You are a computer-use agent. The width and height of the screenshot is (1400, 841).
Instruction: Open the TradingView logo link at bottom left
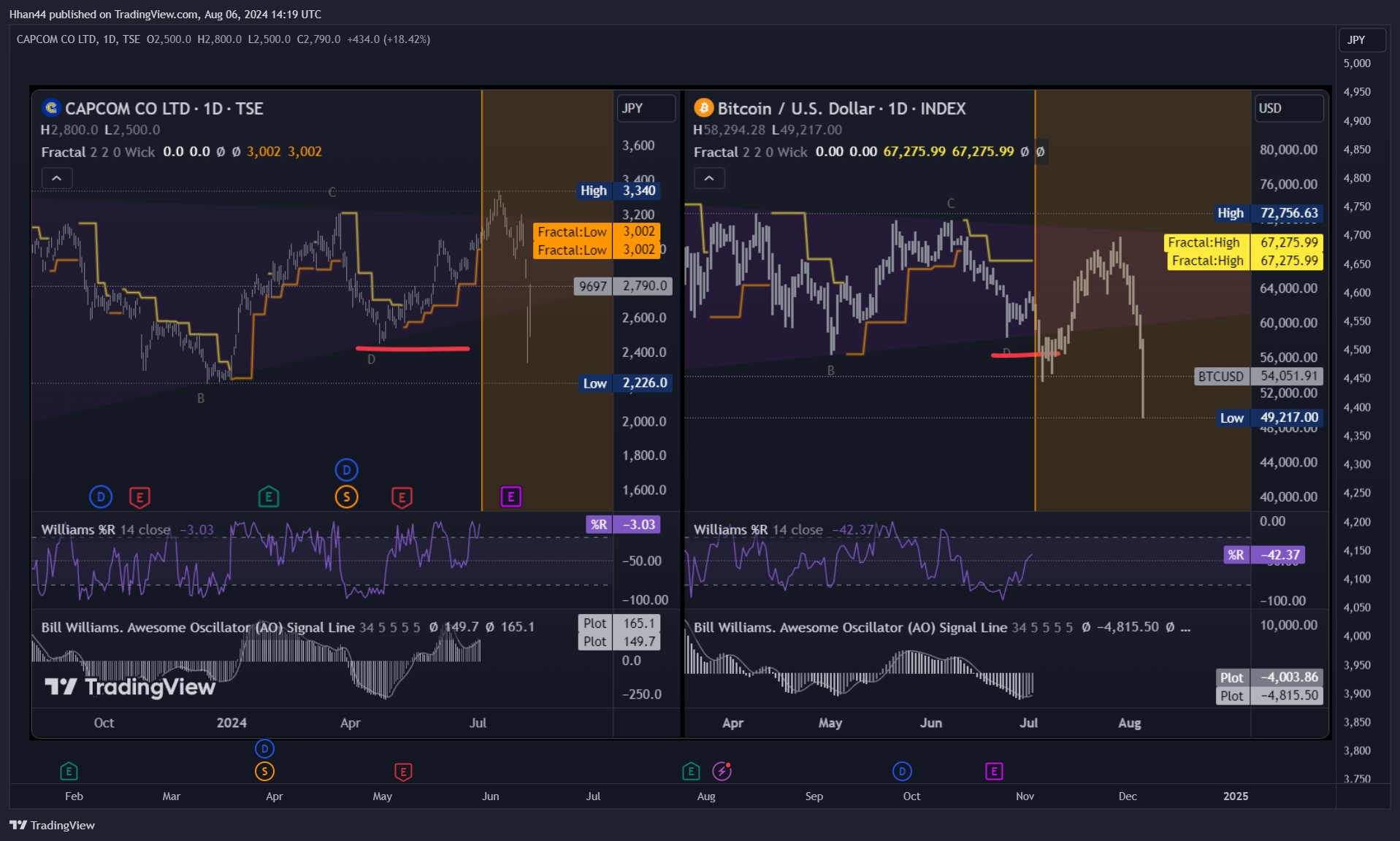(53, 825)
